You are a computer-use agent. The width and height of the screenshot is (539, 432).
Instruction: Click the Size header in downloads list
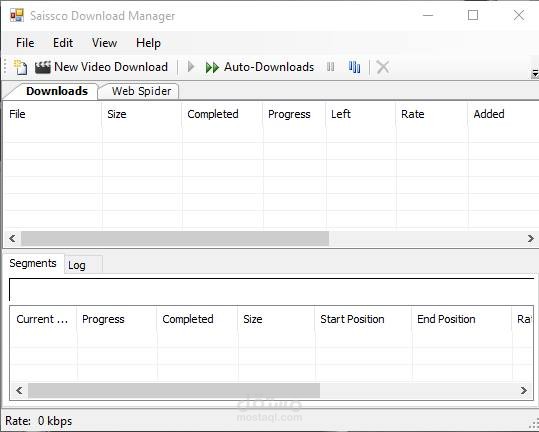pos(141,114)
